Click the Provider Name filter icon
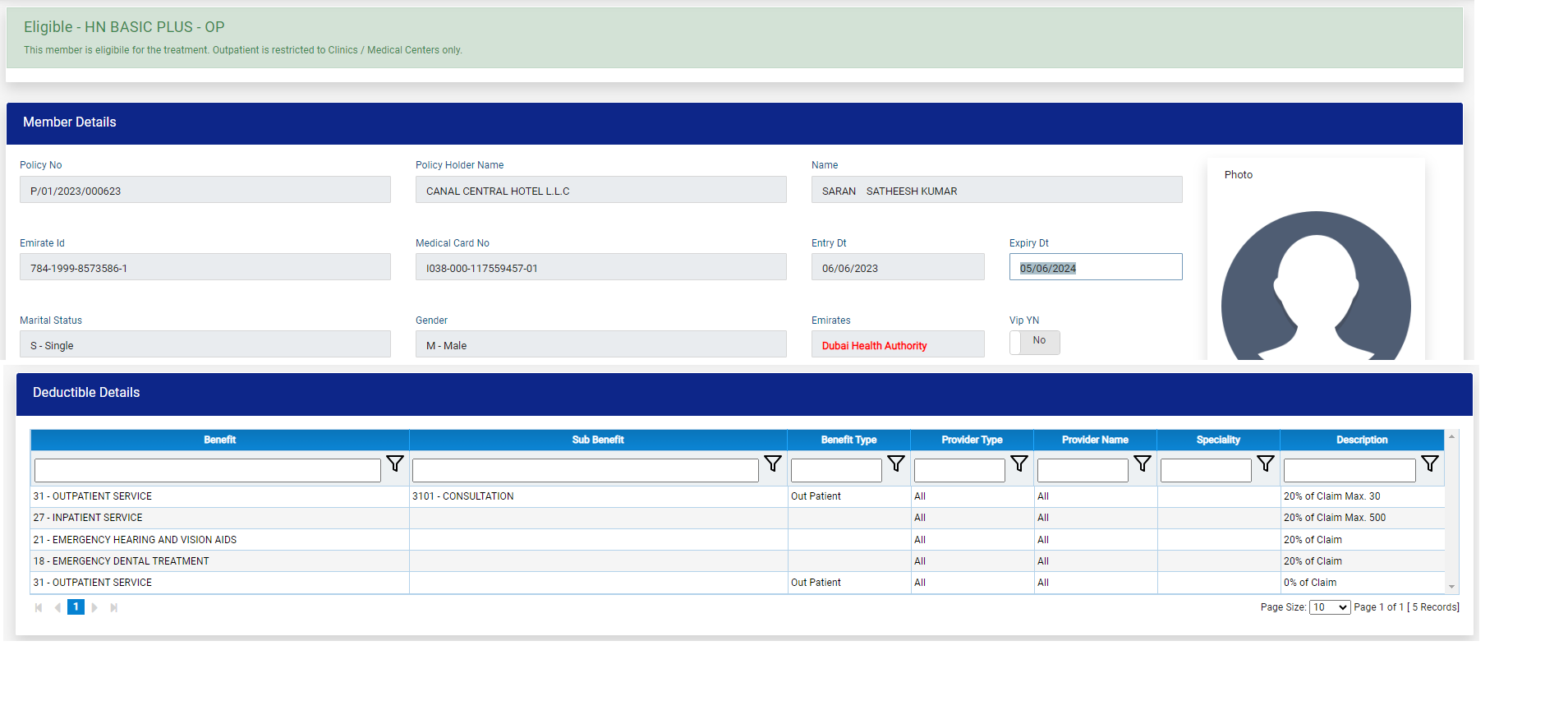This screenshot has height=724, width=1568. click(x=1142, y=464)
